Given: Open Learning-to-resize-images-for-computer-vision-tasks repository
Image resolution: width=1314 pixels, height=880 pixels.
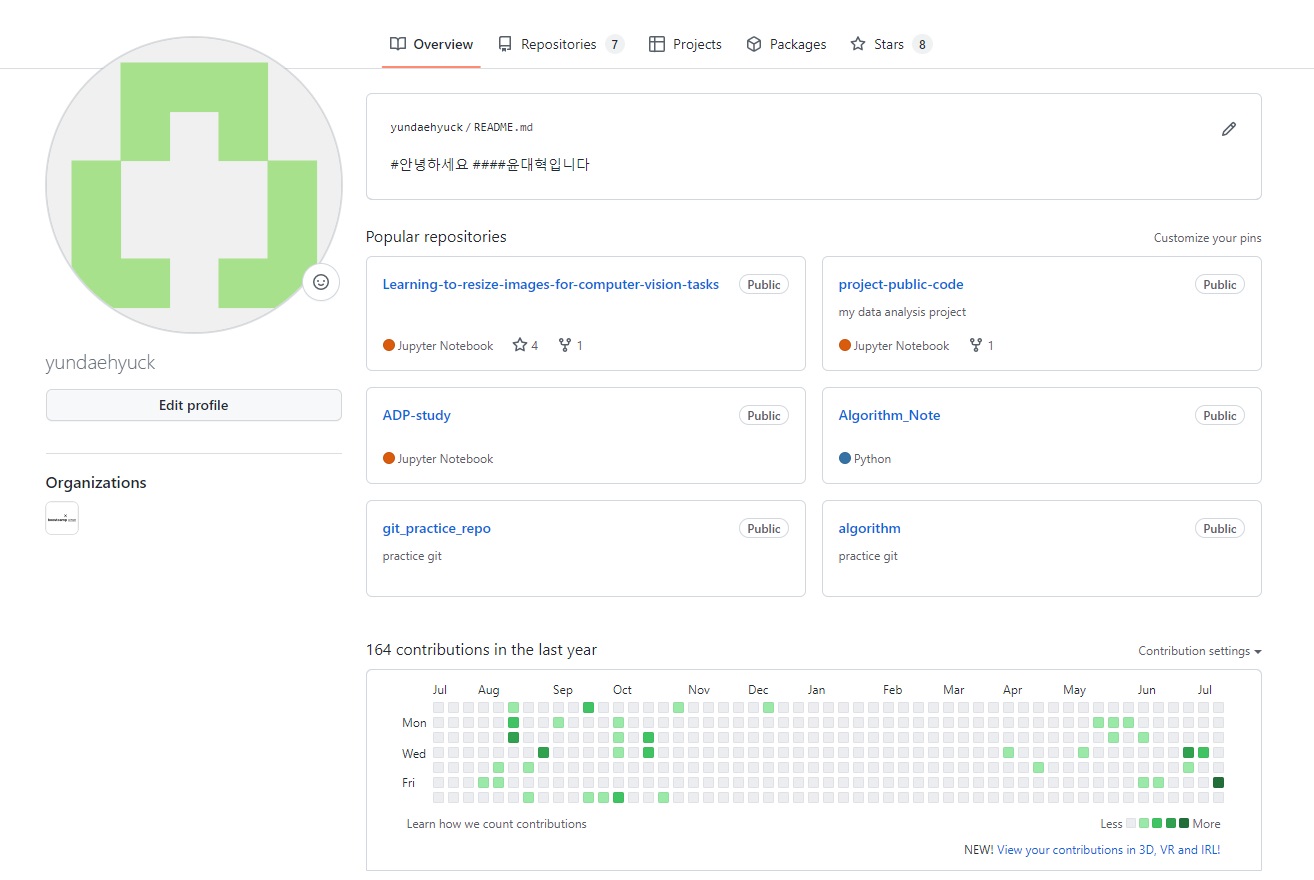Looking at the screenshot, I should [x=551, y=284].
